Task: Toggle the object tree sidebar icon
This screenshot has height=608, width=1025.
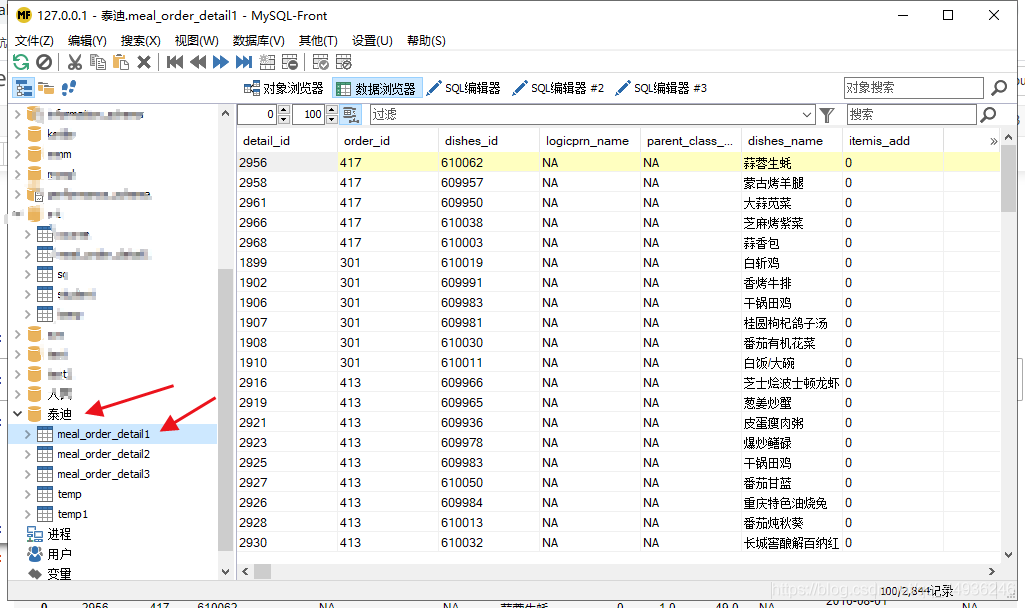Action: [22, 88]
